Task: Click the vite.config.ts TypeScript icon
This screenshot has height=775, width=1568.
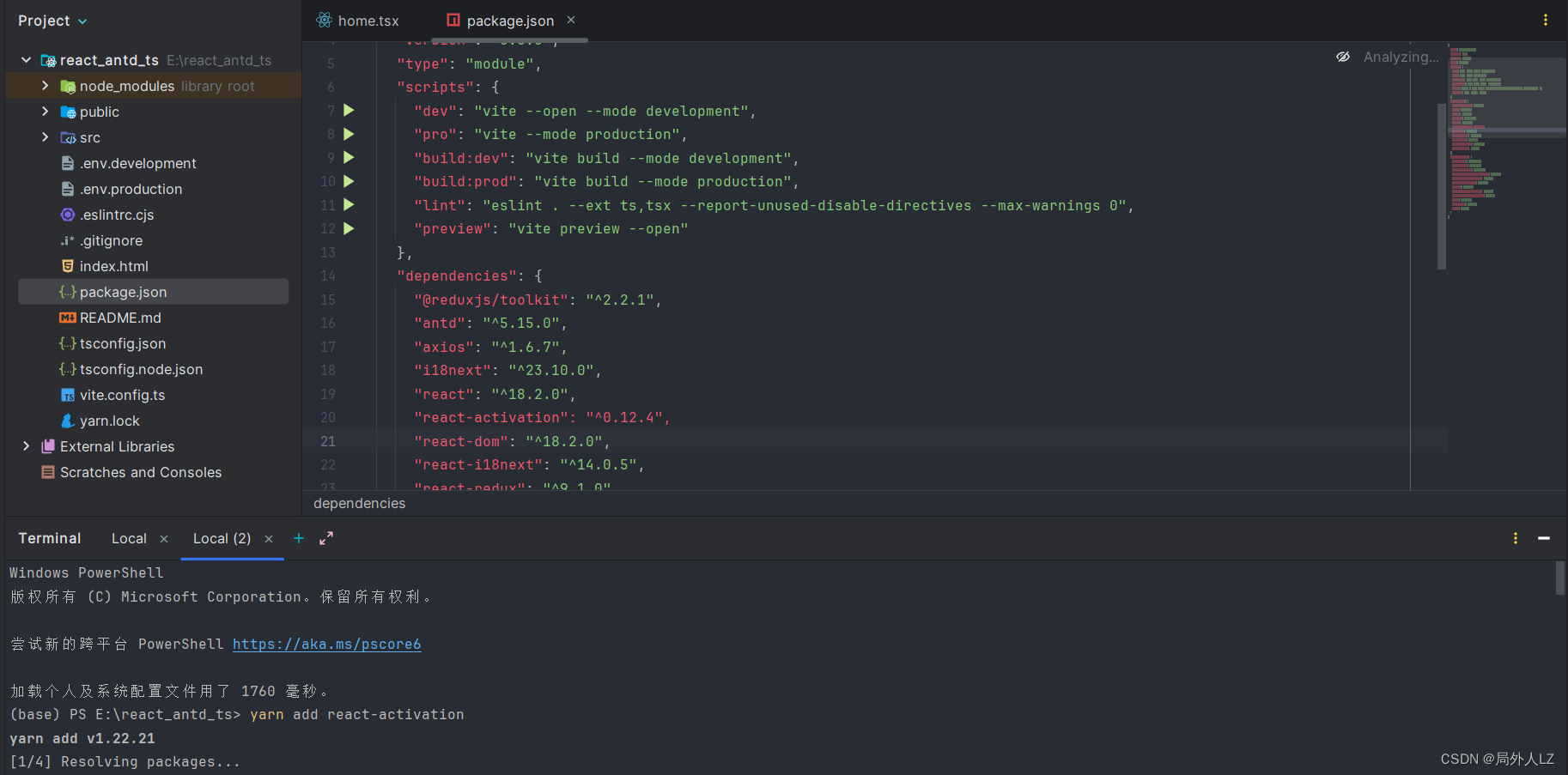Action: [x=68, y=395]
